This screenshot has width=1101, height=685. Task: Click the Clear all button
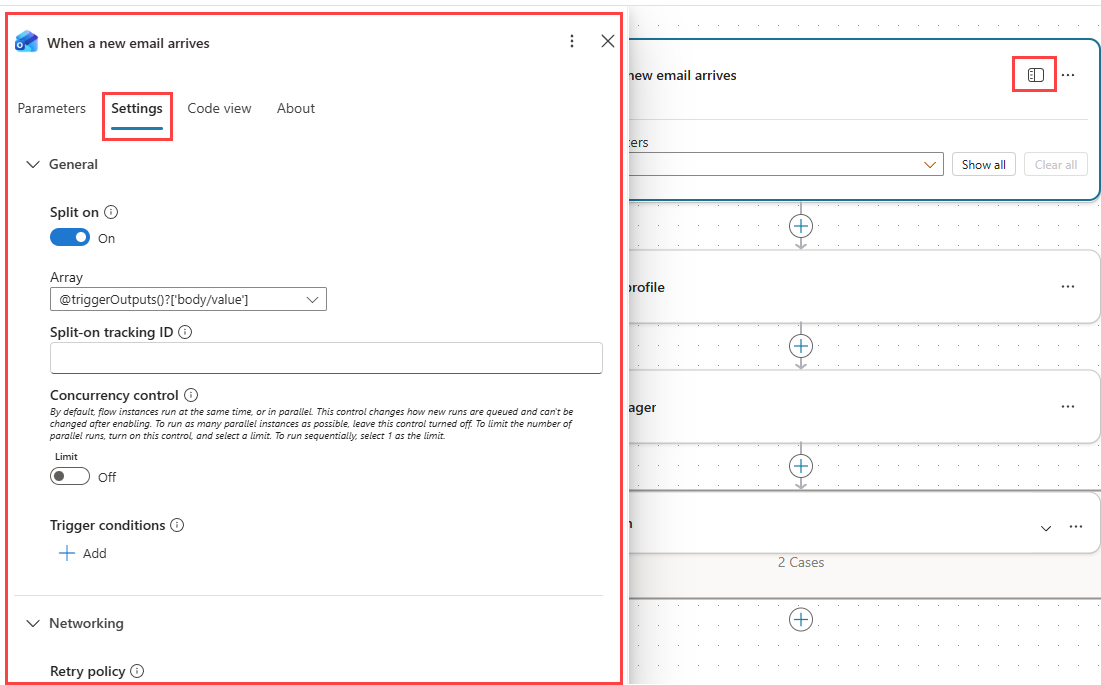1055,164
